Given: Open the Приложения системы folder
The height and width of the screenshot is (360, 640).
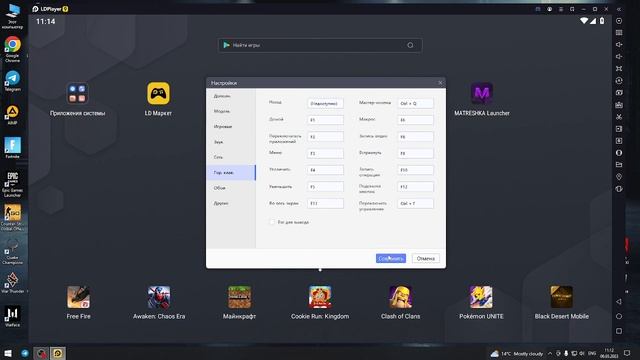Looking at the screenshot, I should click(x=77, y=93).
